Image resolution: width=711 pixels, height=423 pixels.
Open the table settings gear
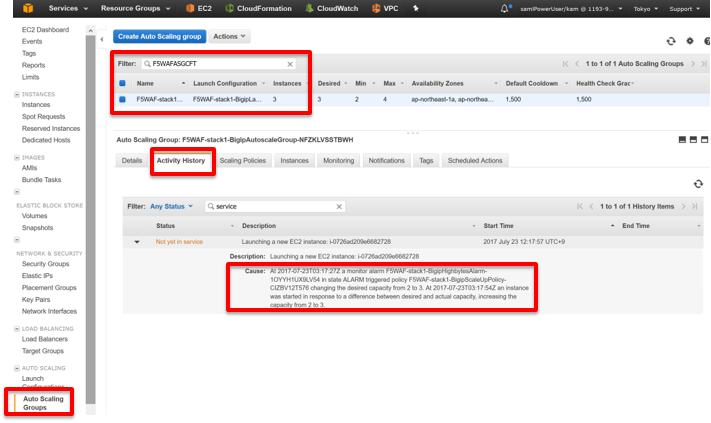pos(690,41)
